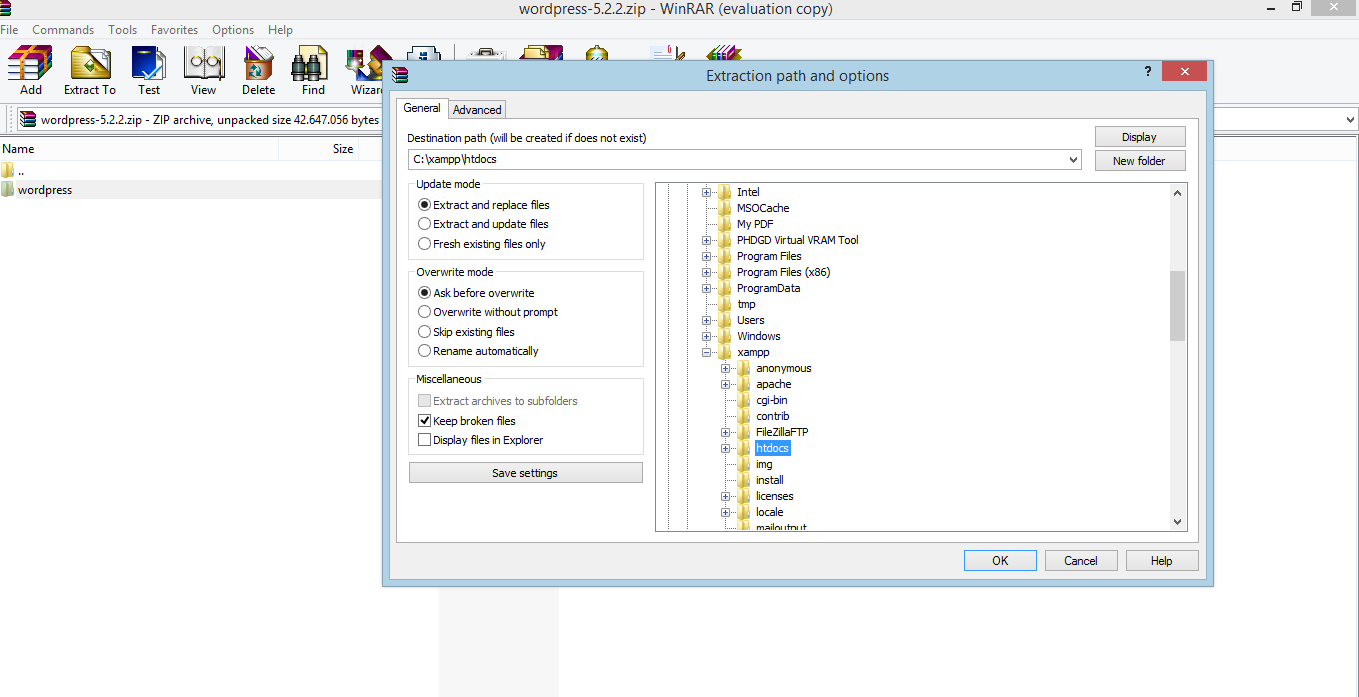Expand the Intel tree node
Viewport: 1359px width, 697px height.
[x=706, y=192]
